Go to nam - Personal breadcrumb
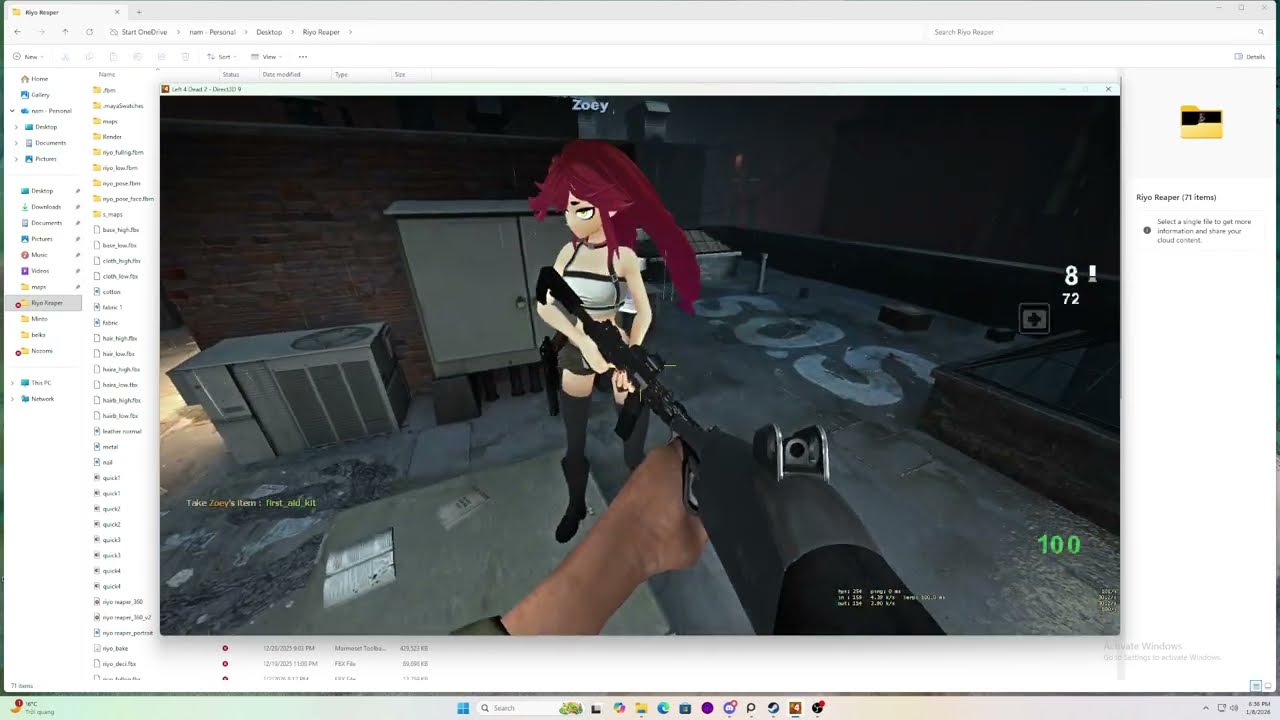The width and height of the screenshot is (1280, 720). pos(212,32)
